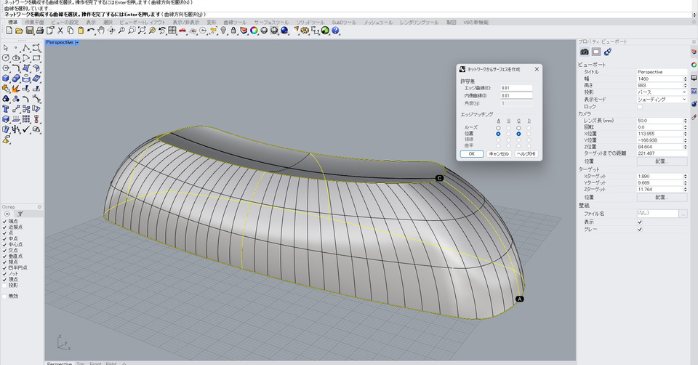Image resolution: width=698 pixels, height=365 pixels.
Task: Adjust the レンズ長 lens length stepper
Action: (685, 121)
